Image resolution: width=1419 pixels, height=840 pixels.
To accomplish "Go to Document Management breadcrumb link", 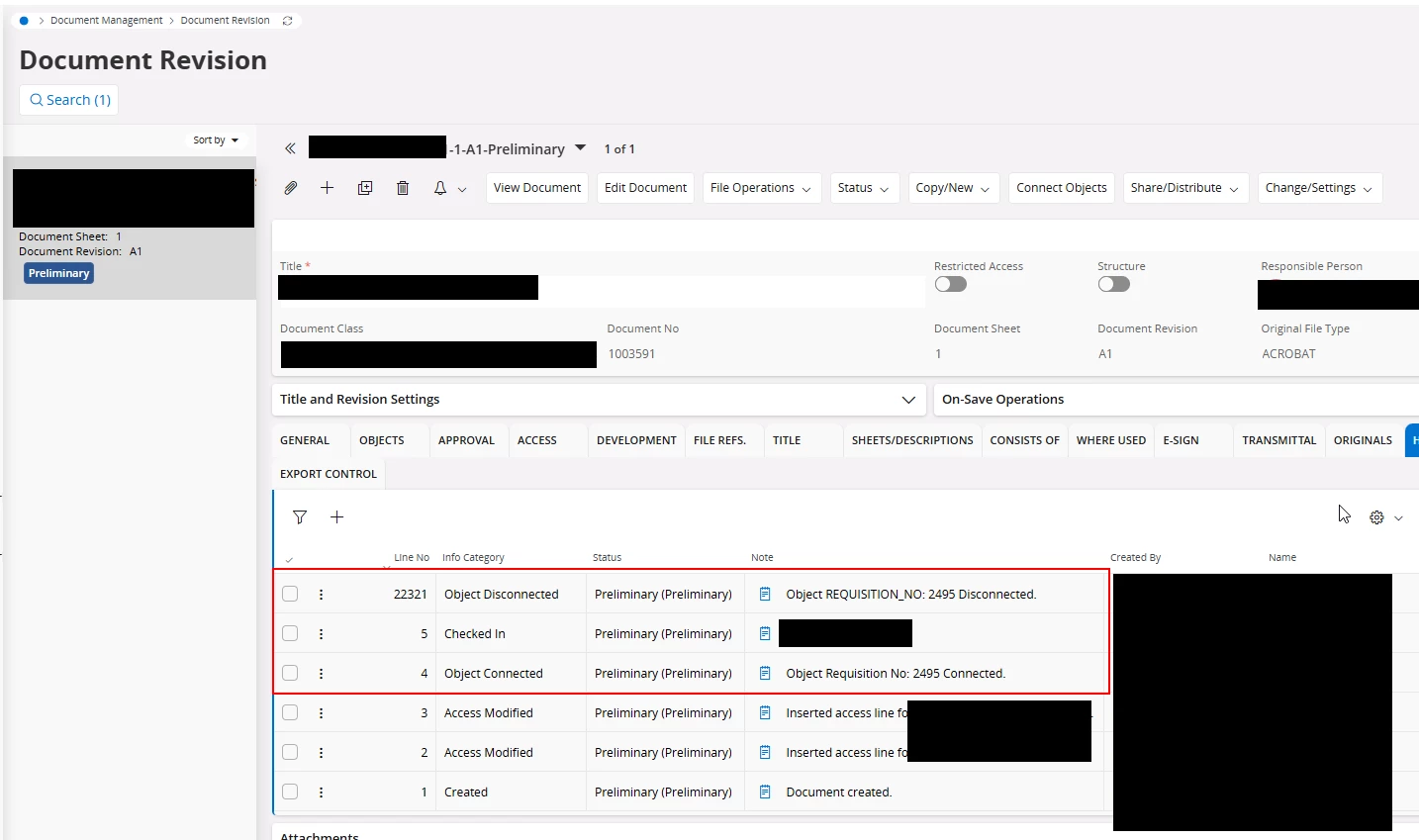I will point(107,21).
